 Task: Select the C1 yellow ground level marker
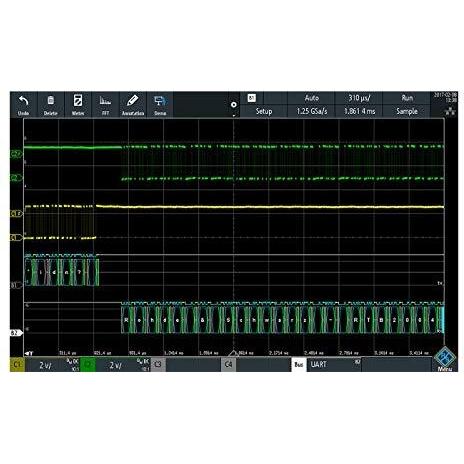pos(17,238)
